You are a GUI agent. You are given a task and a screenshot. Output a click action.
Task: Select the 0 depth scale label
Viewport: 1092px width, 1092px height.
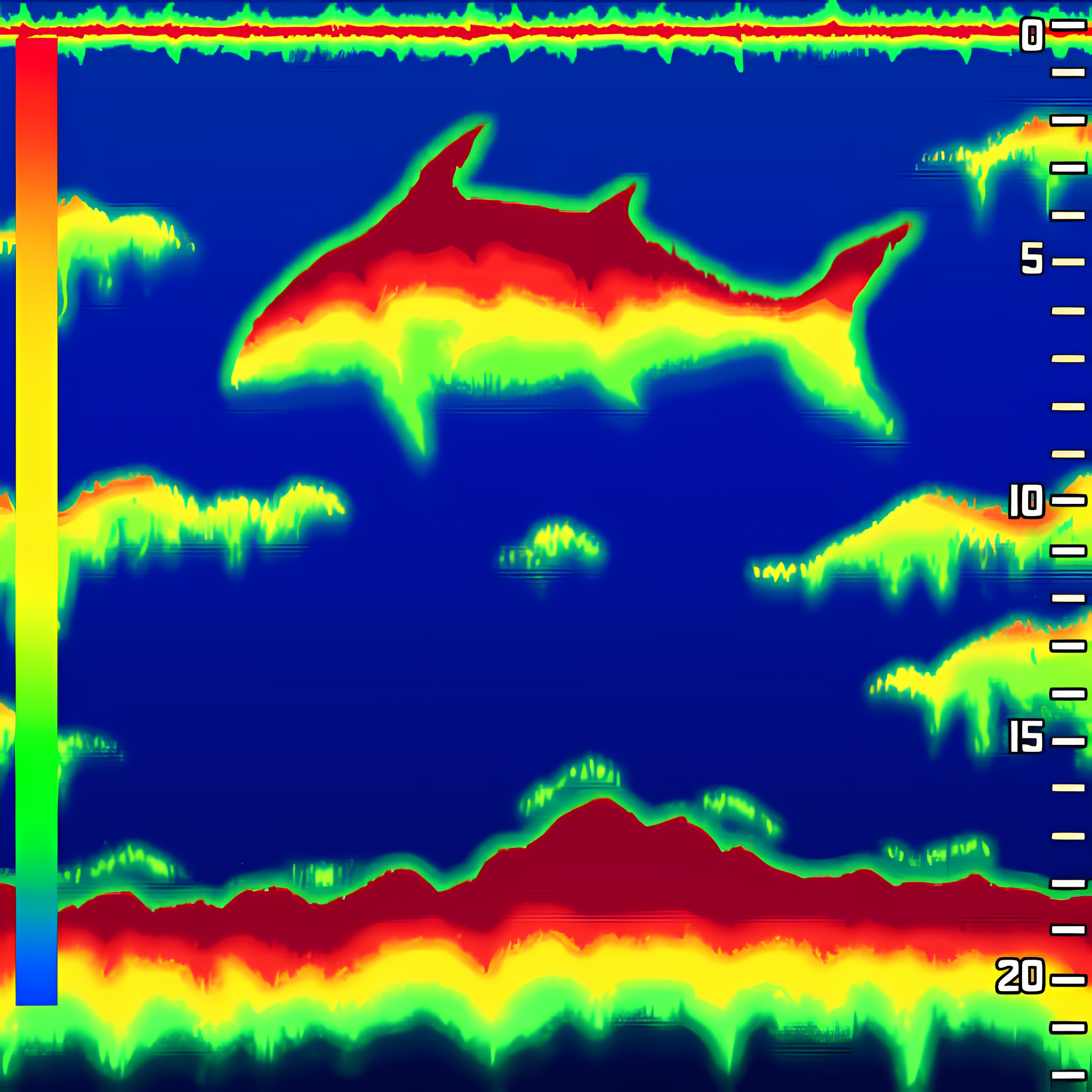coord(1032,35)
